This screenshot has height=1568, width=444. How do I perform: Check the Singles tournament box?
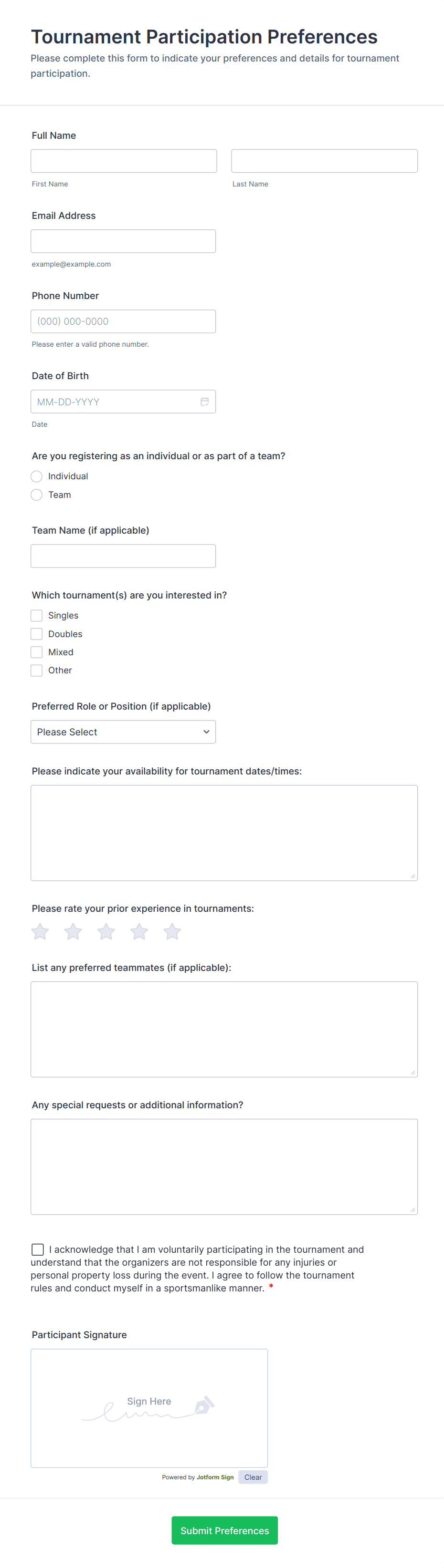37,615
